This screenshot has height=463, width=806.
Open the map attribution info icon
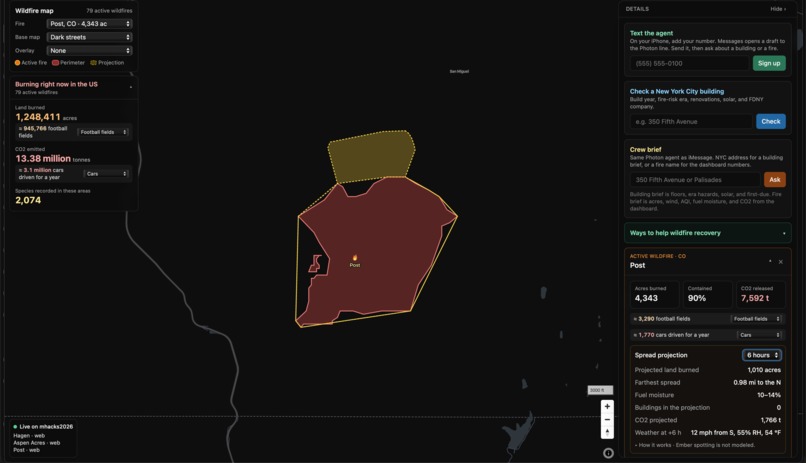608,453
